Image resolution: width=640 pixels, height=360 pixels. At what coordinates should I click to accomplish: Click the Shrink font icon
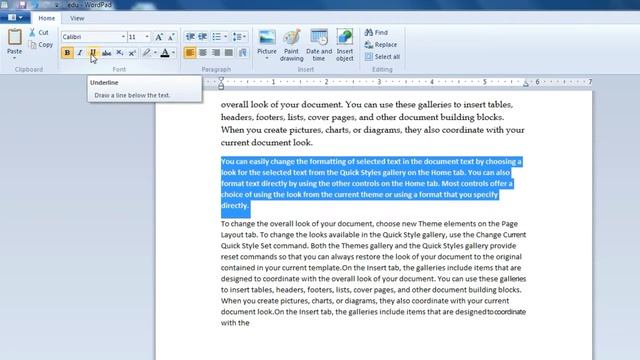point(171,37)
